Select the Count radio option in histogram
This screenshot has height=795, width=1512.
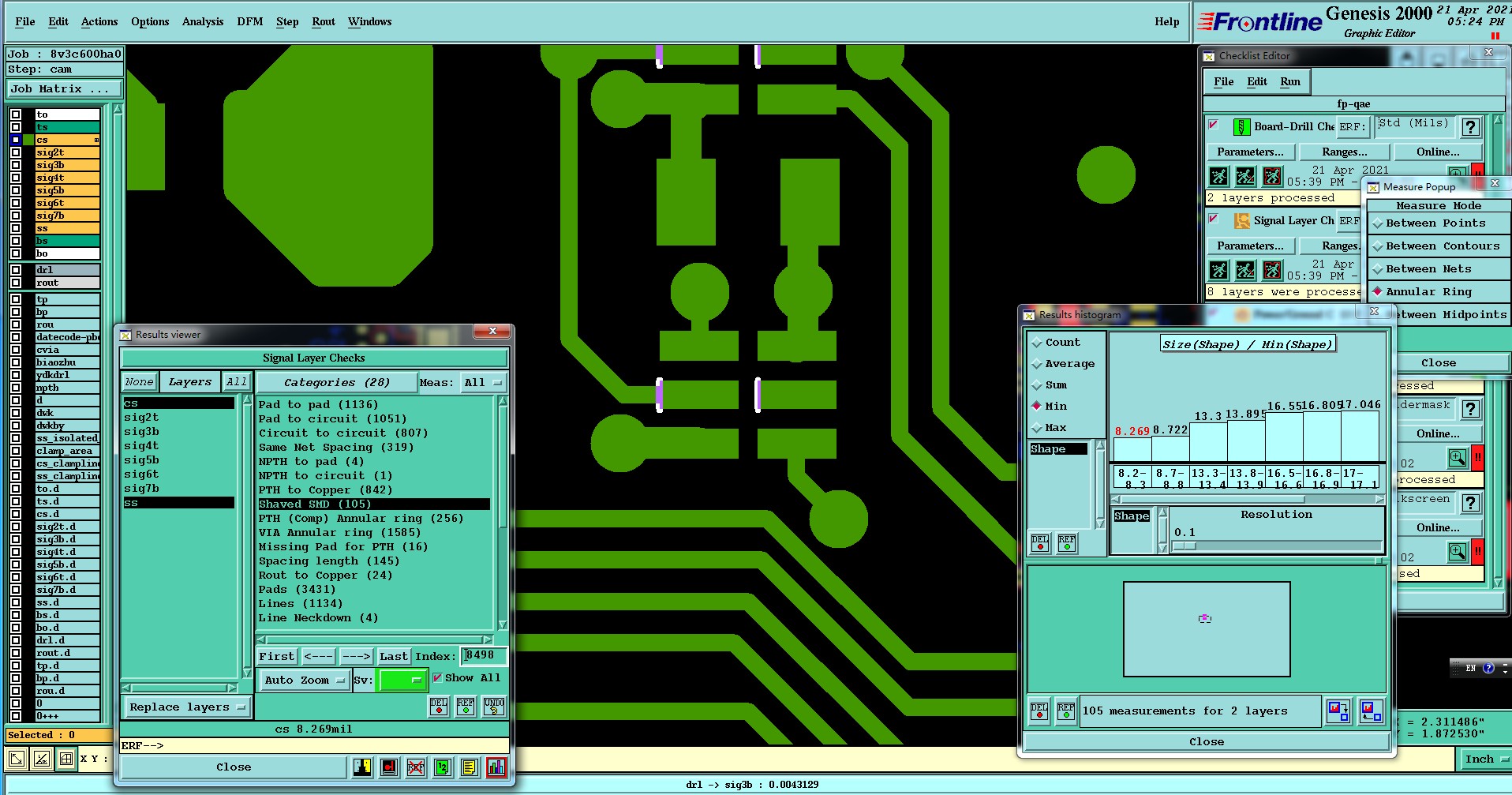(1037, 343)
